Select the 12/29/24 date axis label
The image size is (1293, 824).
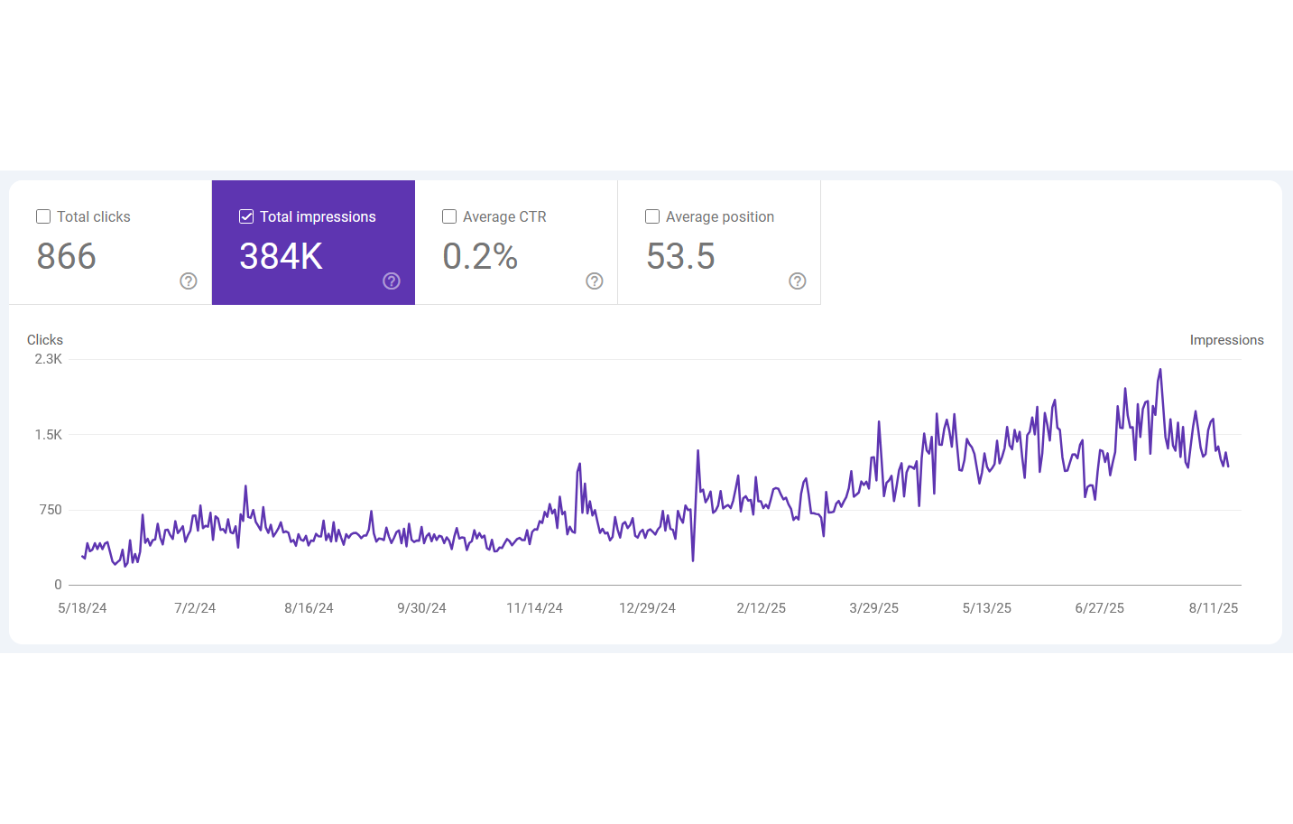[x=647, y=608]
